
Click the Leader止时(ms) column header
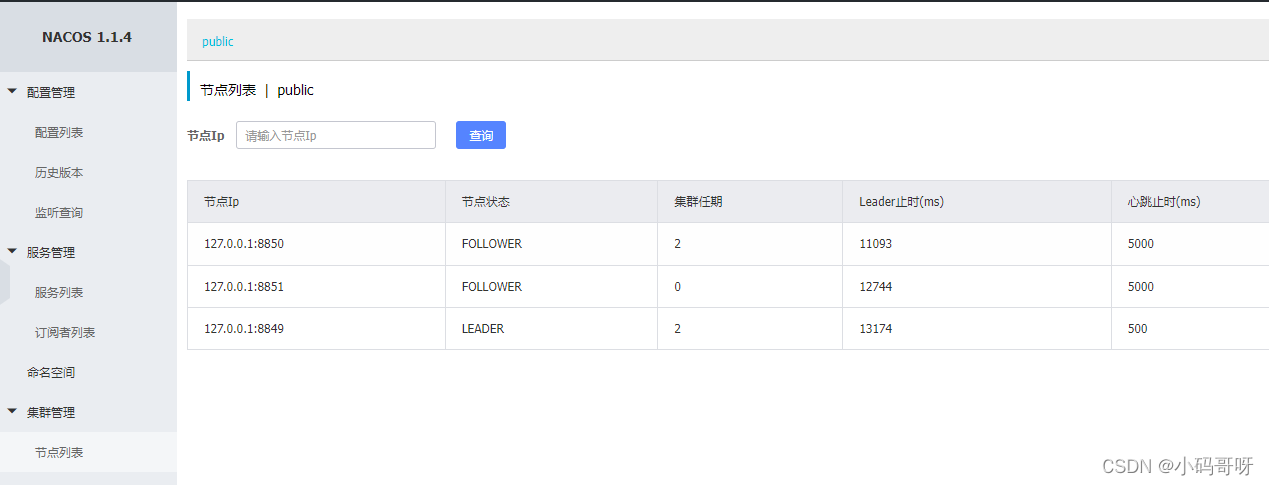tap(977, 202)
